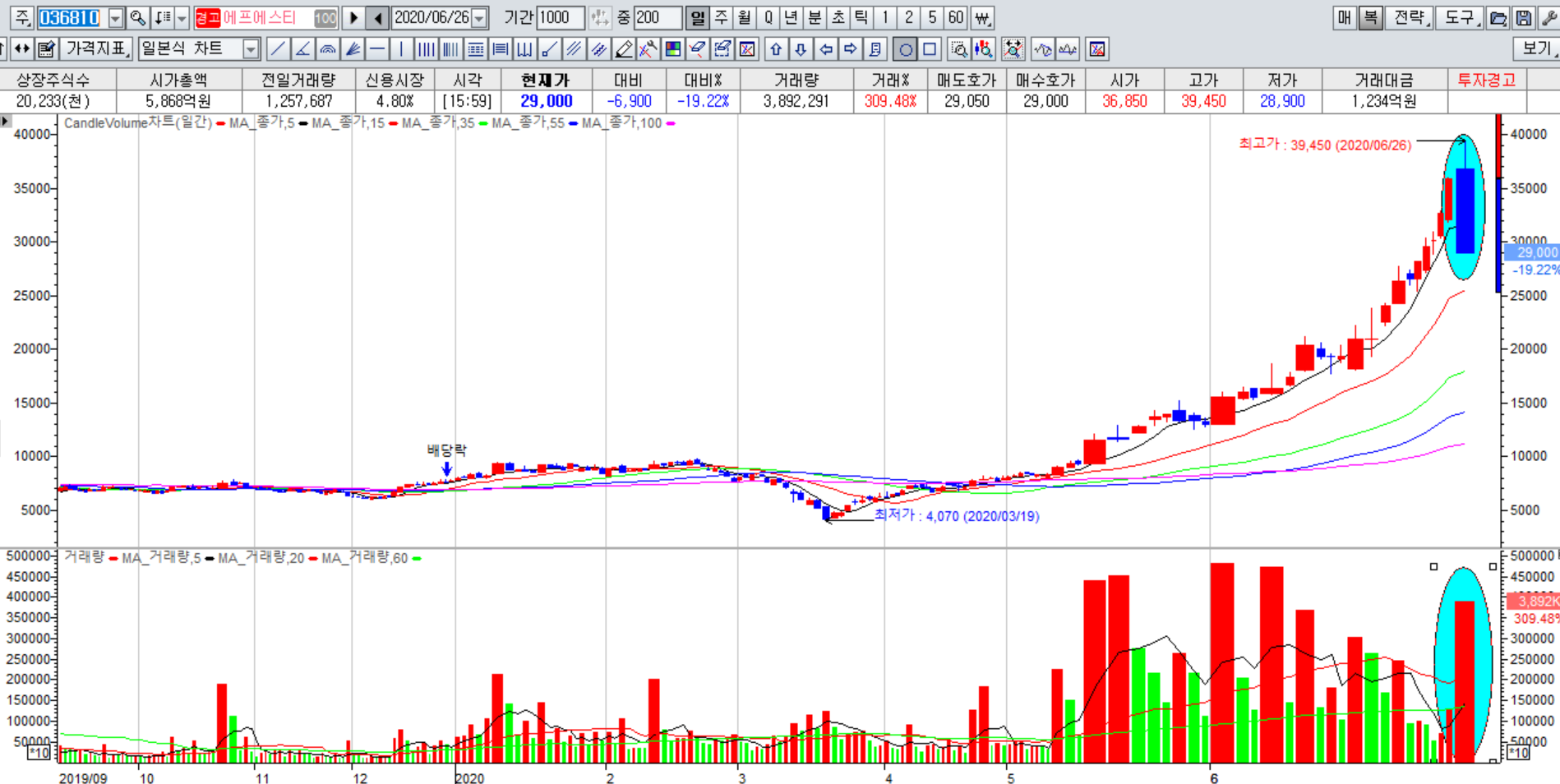Image resolution: width=1560 pixels, height=784 pixels.
Task: Click the 기간 period input field 1000
Action: tap(560, 17)
